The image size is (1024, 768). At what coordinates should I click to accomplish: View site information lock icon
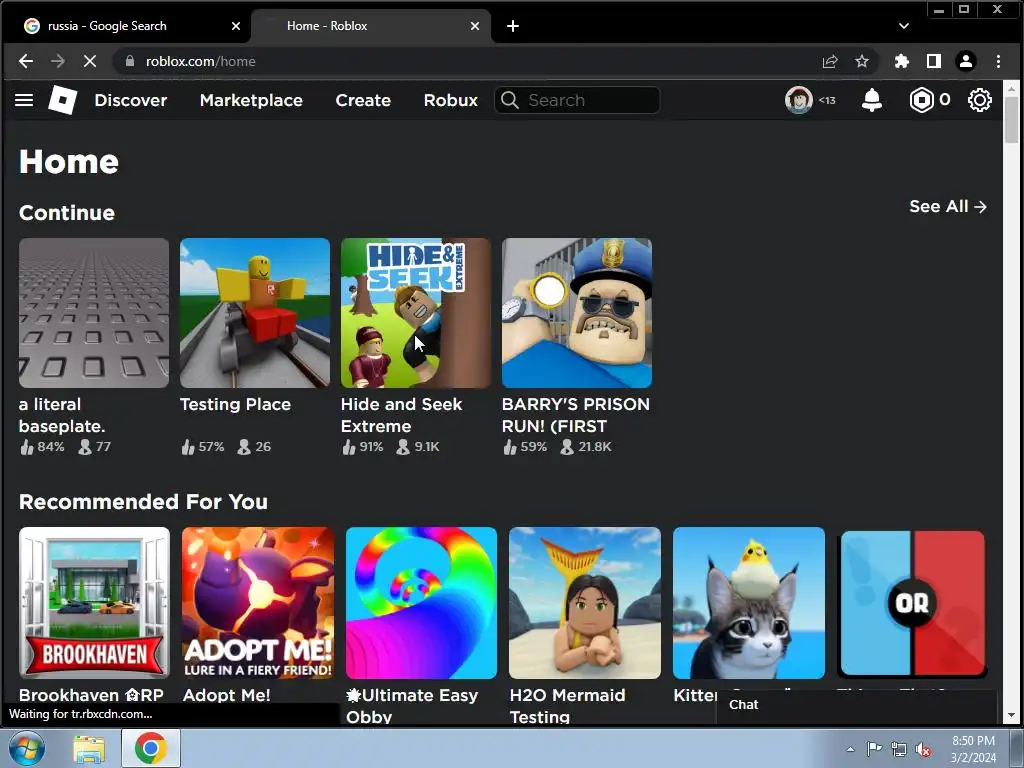tap(130, 61)
